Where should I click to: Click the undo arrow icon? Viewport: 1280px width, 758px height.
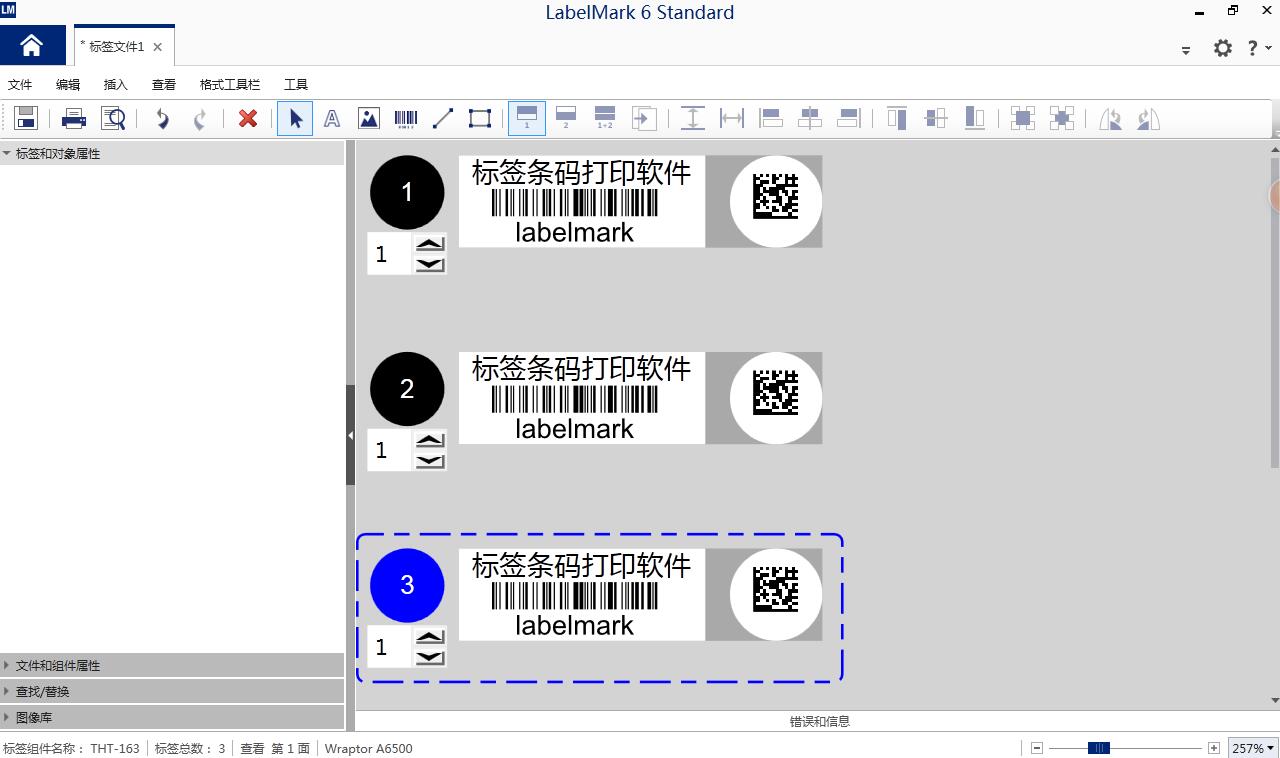pos(162,118)
